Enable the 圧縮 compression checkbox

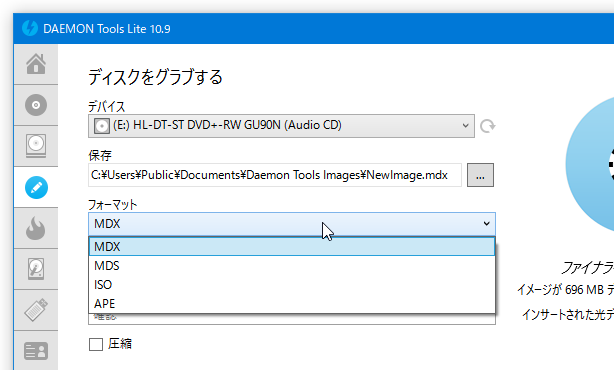pyautogui.click(x=96, y=344)
